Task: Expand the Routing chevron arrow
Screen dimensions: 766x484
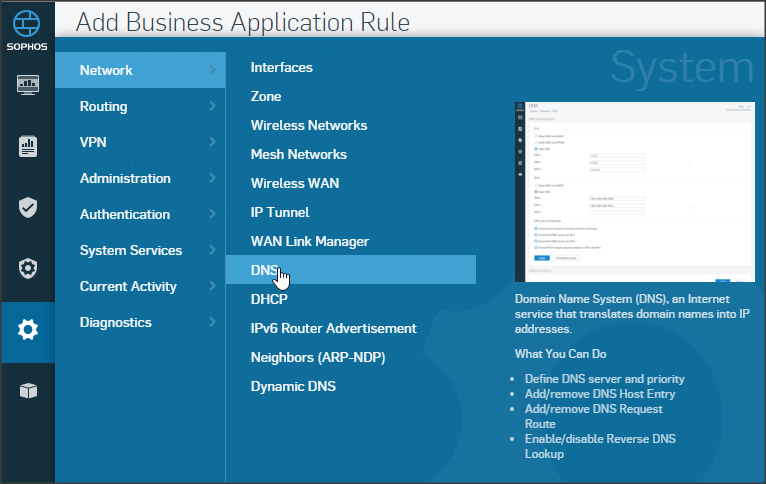Action: (212, 106)
